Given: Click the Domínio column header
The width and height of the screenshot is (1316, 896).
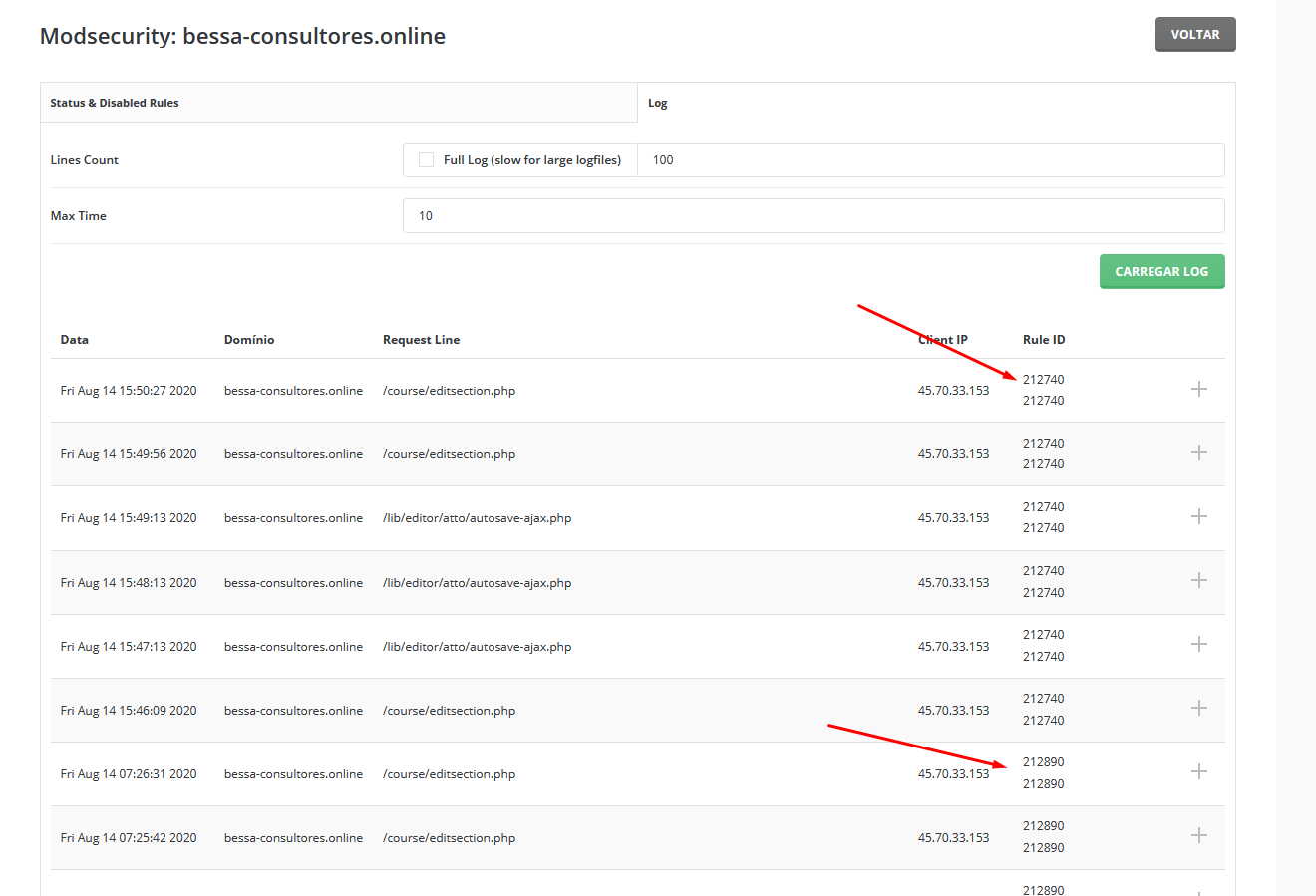Looking at the screenshot, I should pyautogui.click(x=249, y=340).
